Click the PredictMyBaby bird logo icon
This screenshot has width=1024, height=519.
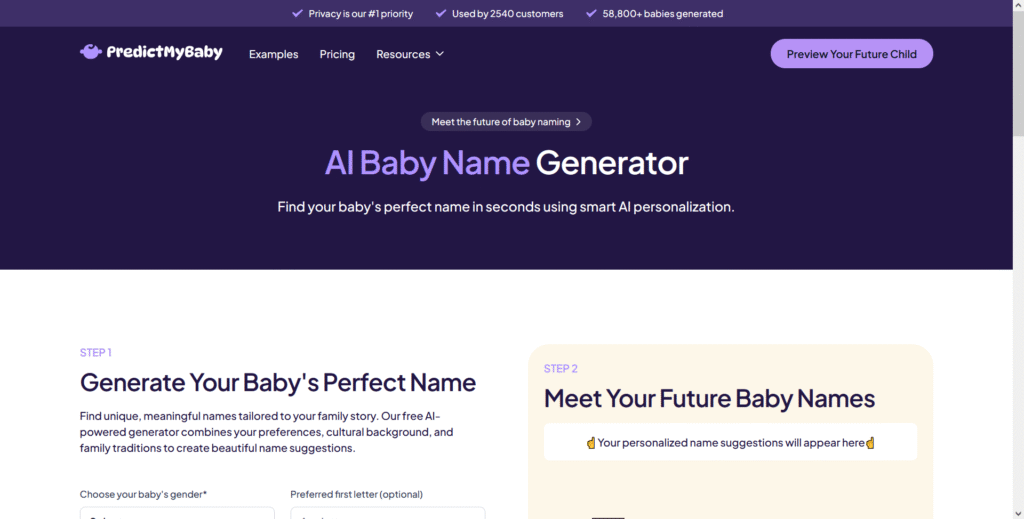[x=91, y=52]
